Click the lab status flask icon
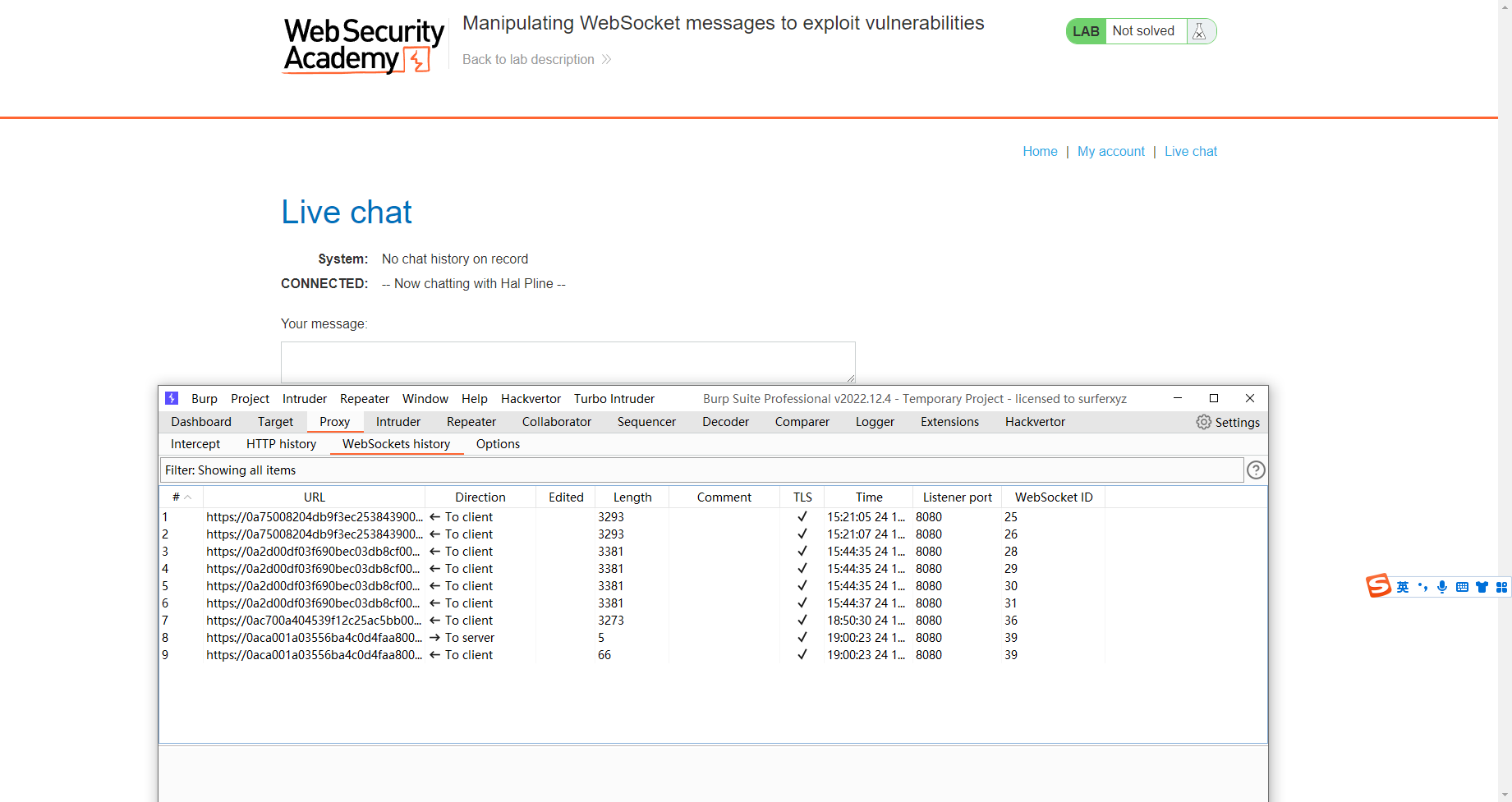Image resolution: width=1512 pixels, height=802 pixels. point(1199,30)
